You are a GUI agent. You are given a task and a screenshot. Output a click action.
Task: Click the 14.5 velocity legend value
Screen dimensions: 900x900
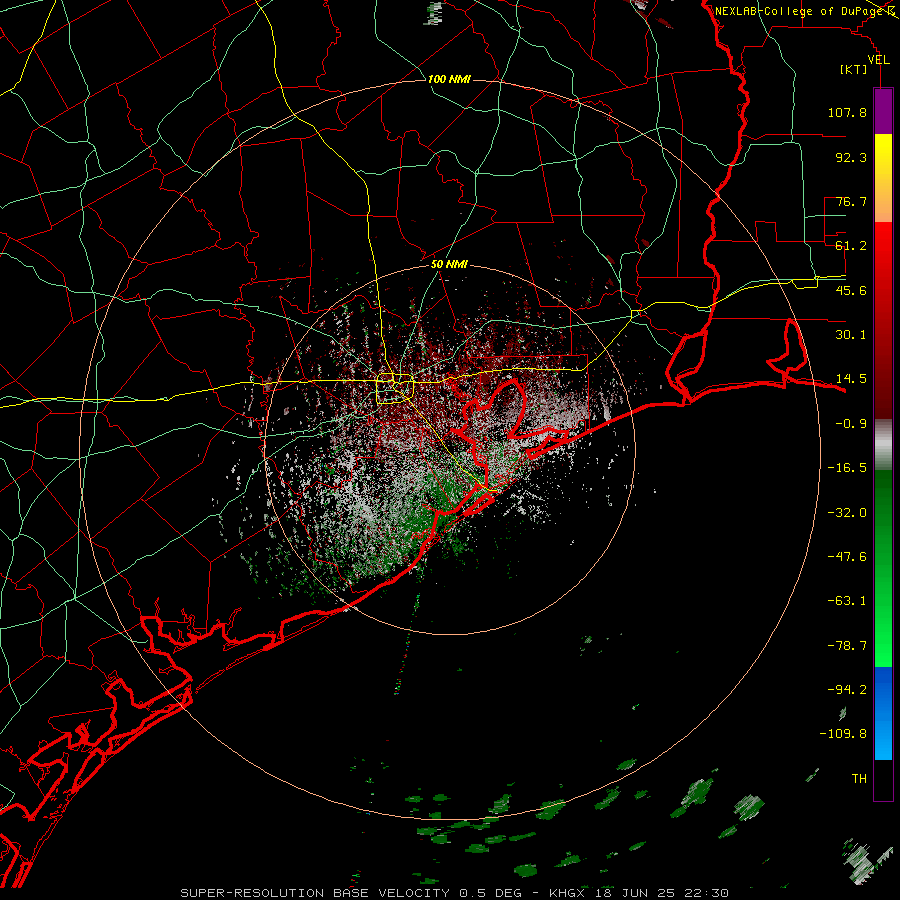point(851,379)
